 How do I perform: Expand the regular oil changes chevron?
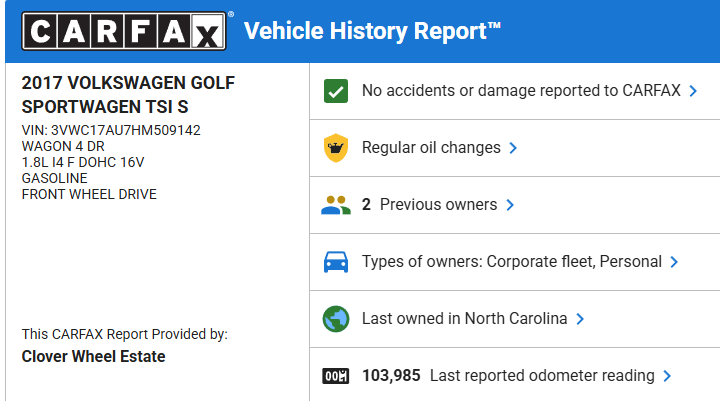coord(513,148)
